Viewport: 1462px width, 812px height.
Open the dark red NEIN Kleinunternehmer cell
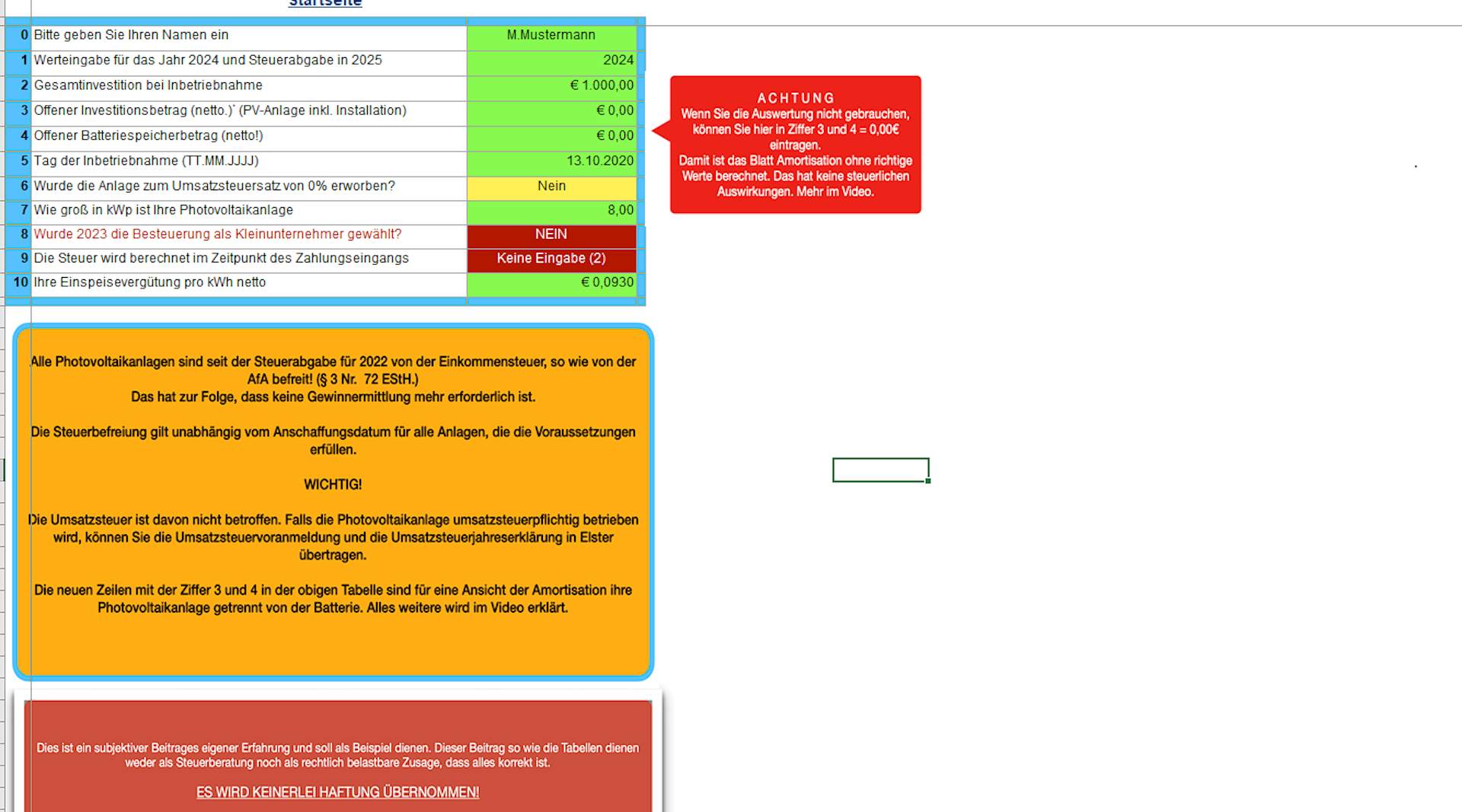click(x=551, y=235)
